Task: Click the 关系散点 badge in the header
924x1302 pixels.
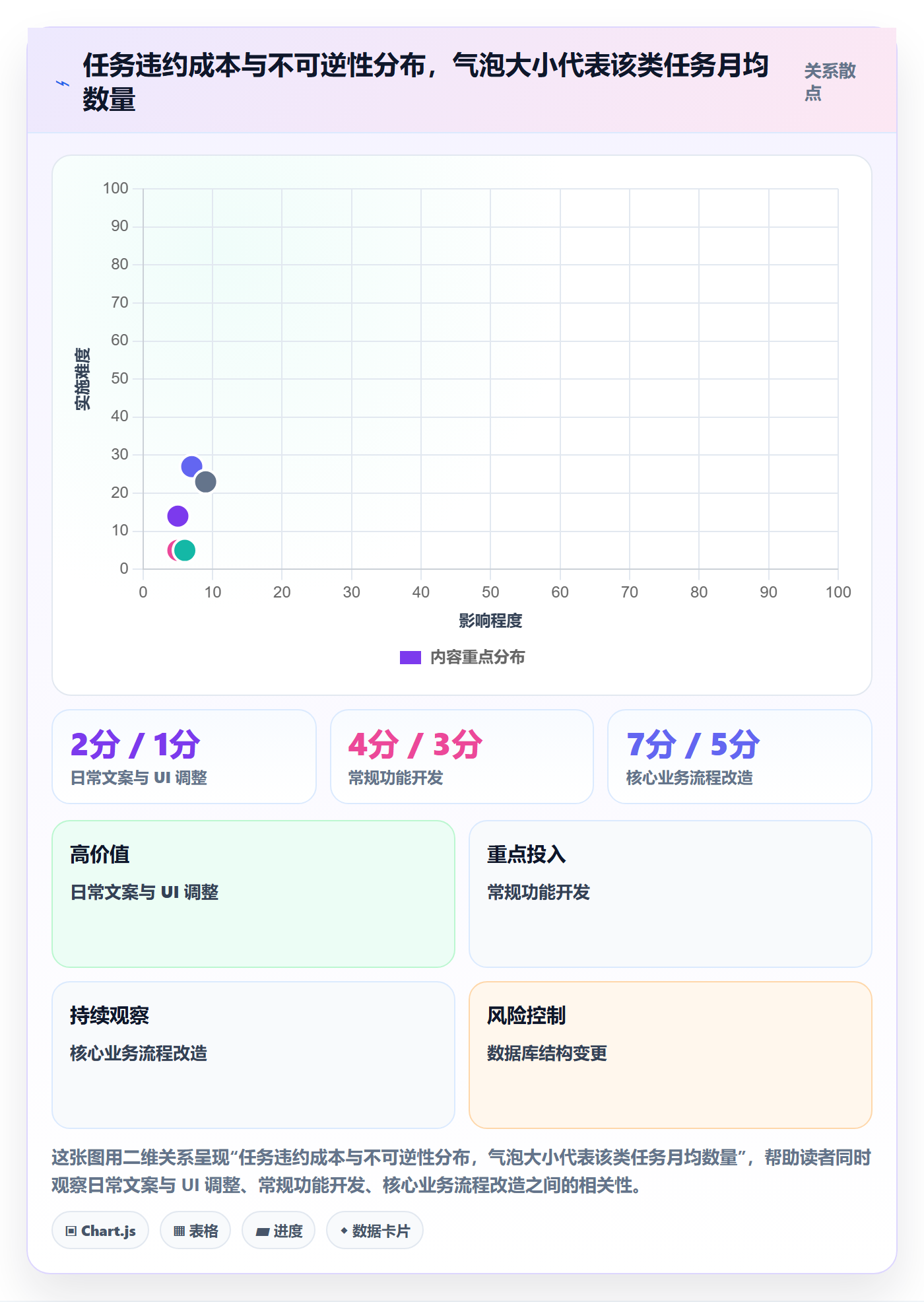Action: click(830, 82)
